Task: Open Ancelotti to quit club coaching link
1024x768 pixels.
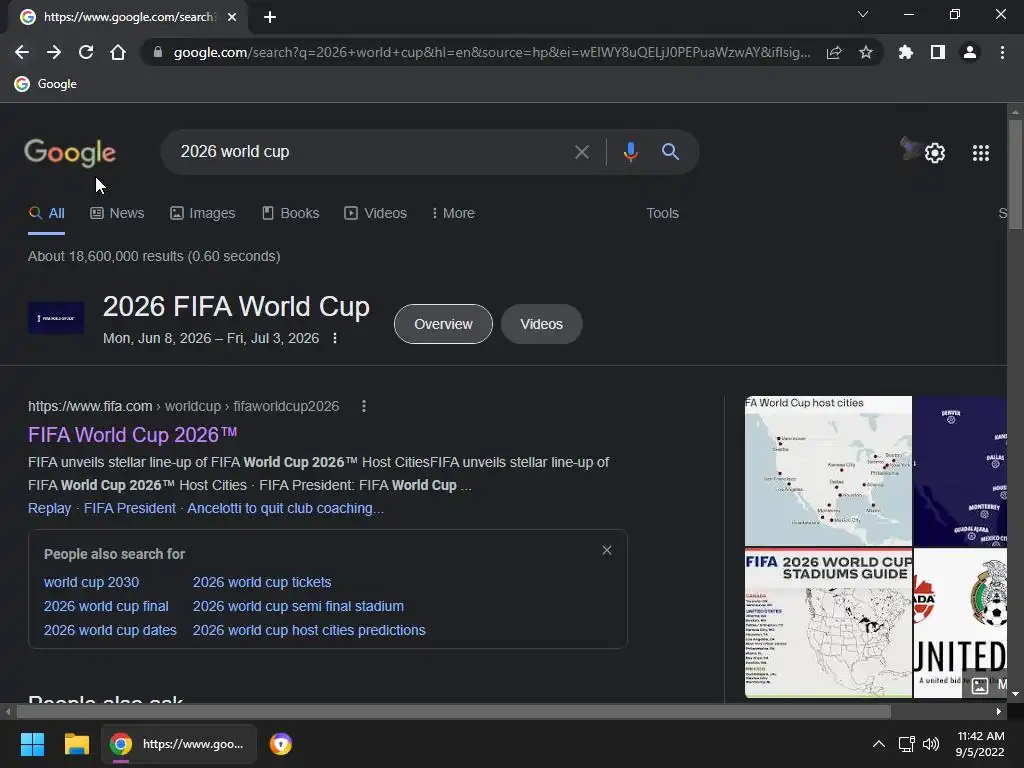Action: (285, 508)
